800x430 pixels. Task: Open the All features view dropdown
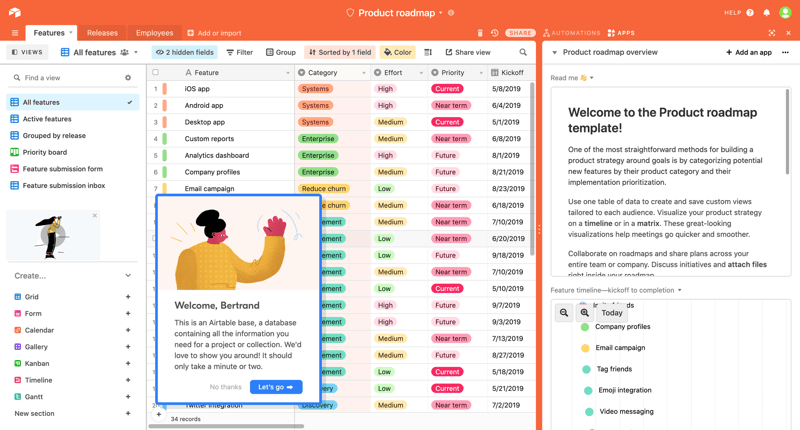[136, 52]
